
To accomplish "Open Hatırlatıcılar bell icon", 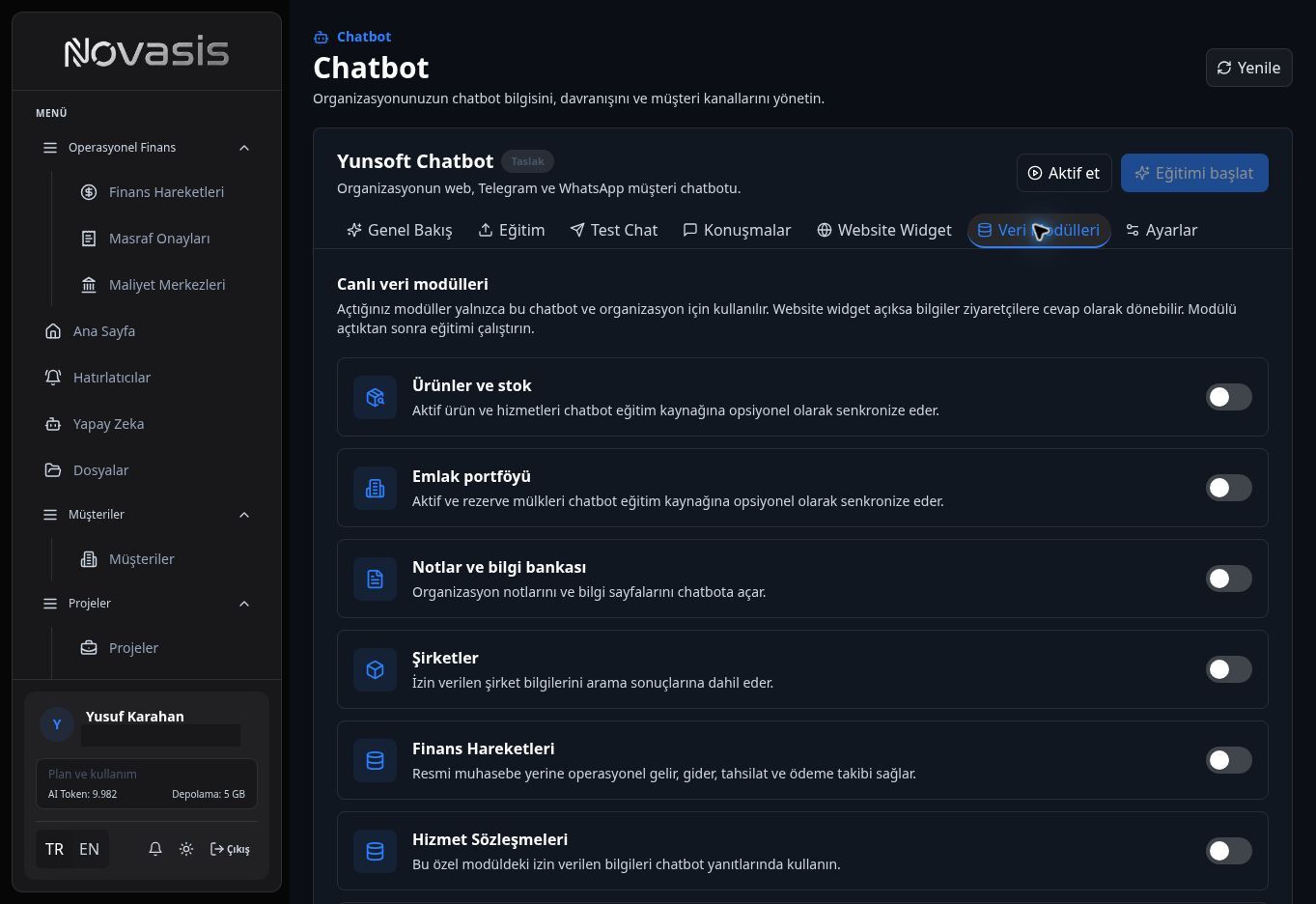I will (53, 378).
